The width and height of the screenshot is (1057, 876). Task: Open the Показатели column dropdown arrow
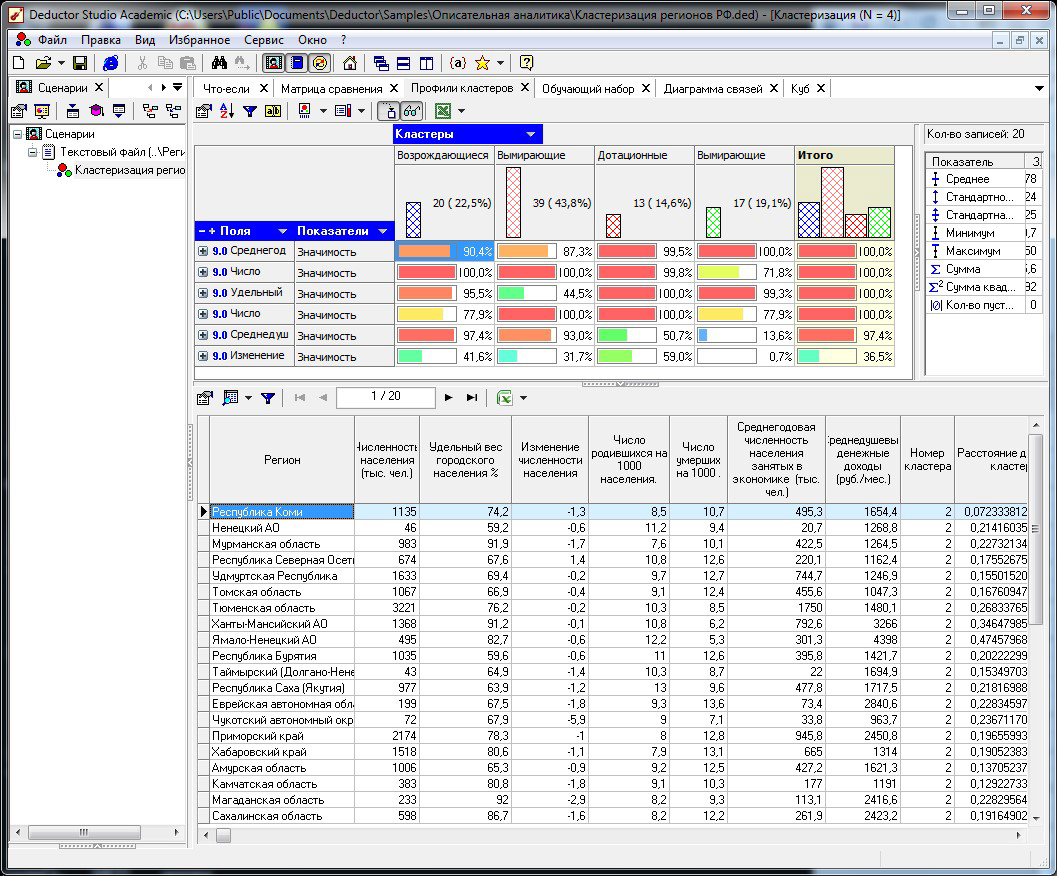(383, 231)
